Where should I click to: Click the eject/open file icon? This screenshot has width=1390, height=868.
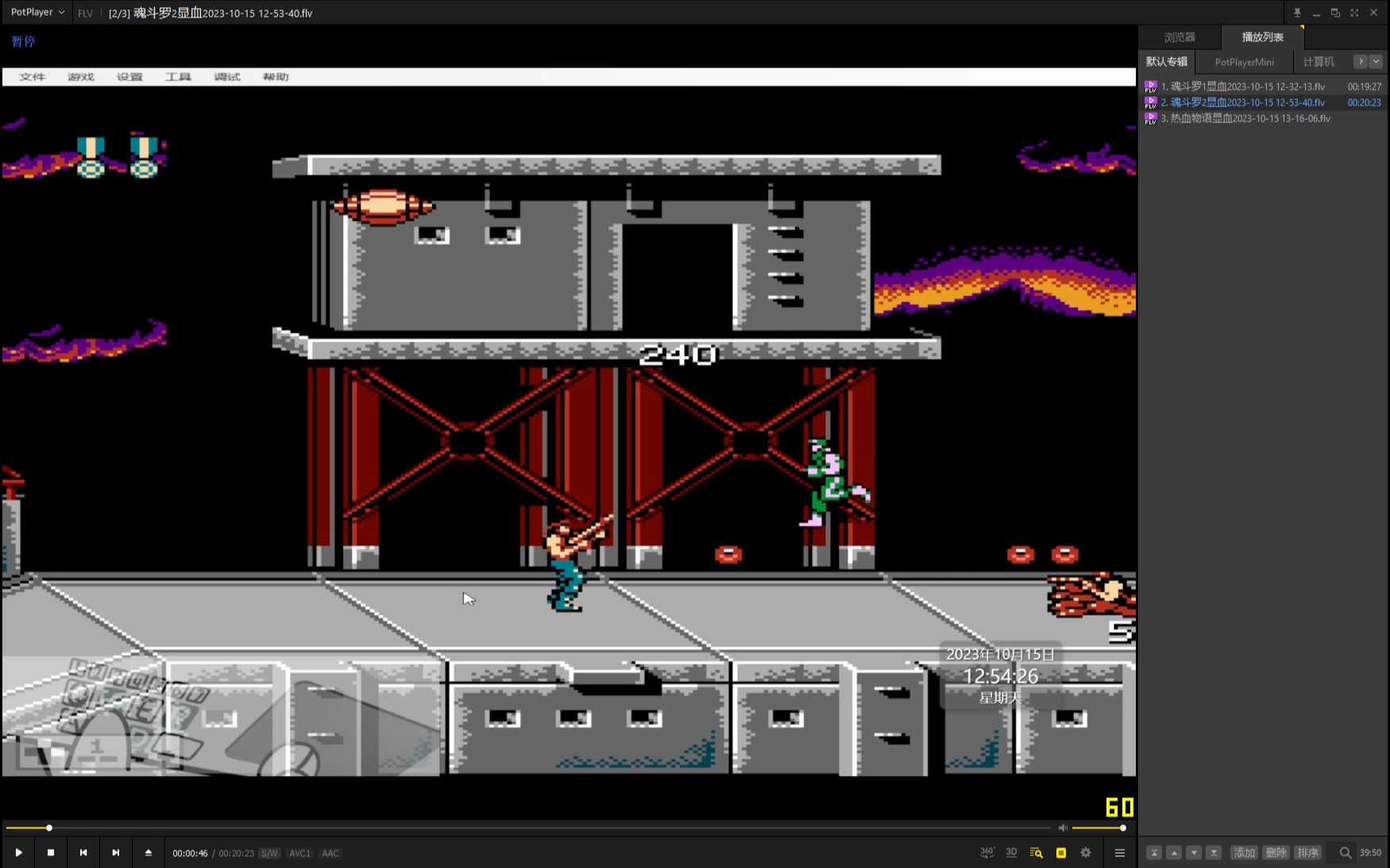point(149,852)
